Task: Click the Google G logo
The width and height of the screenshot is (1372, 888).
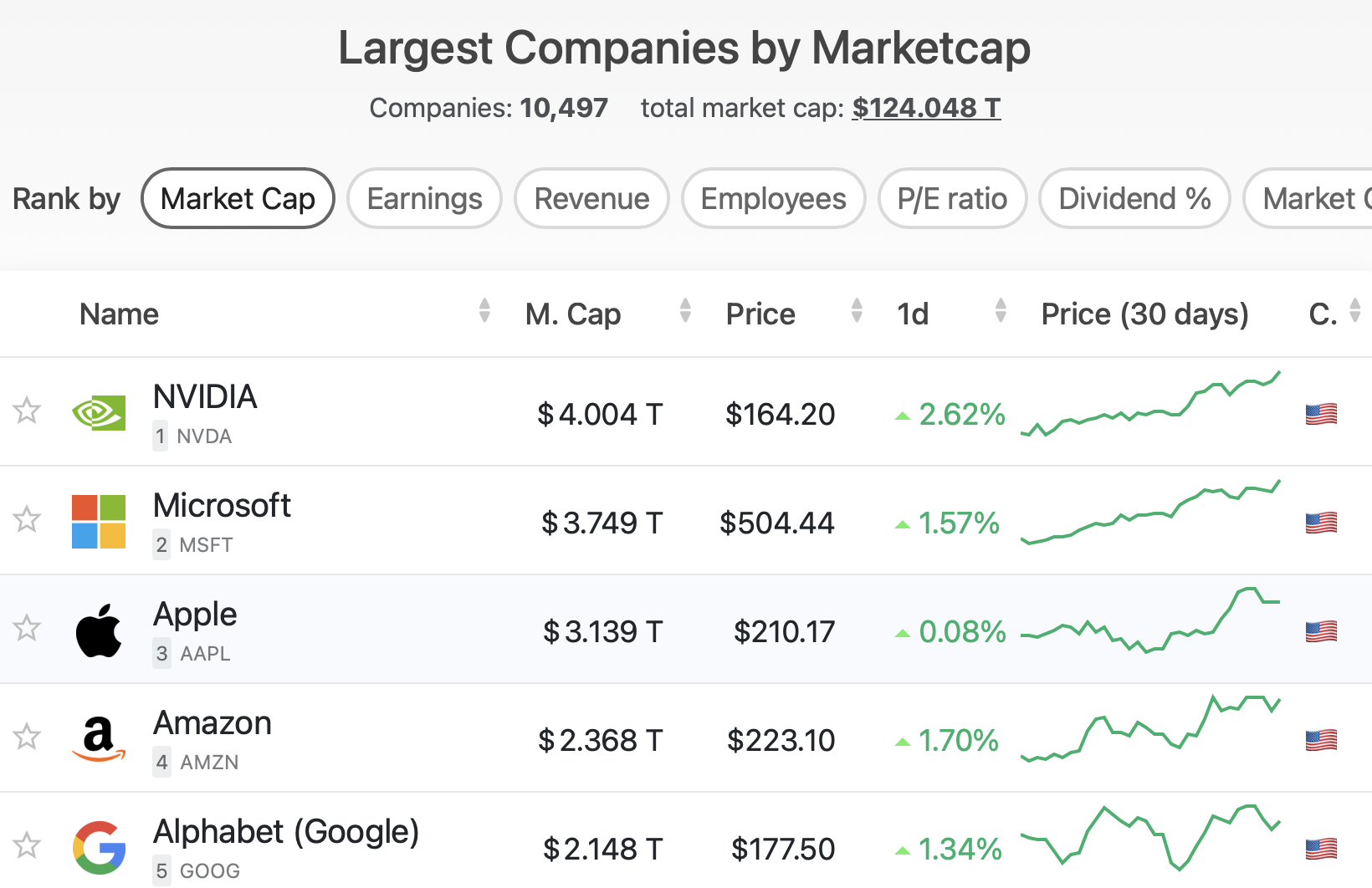Action: pos(99,848)
